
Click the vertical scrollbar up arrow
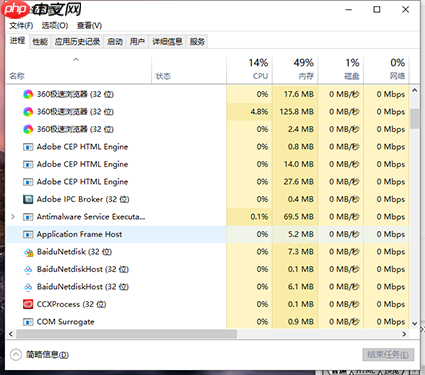click(x=415, y=90)
